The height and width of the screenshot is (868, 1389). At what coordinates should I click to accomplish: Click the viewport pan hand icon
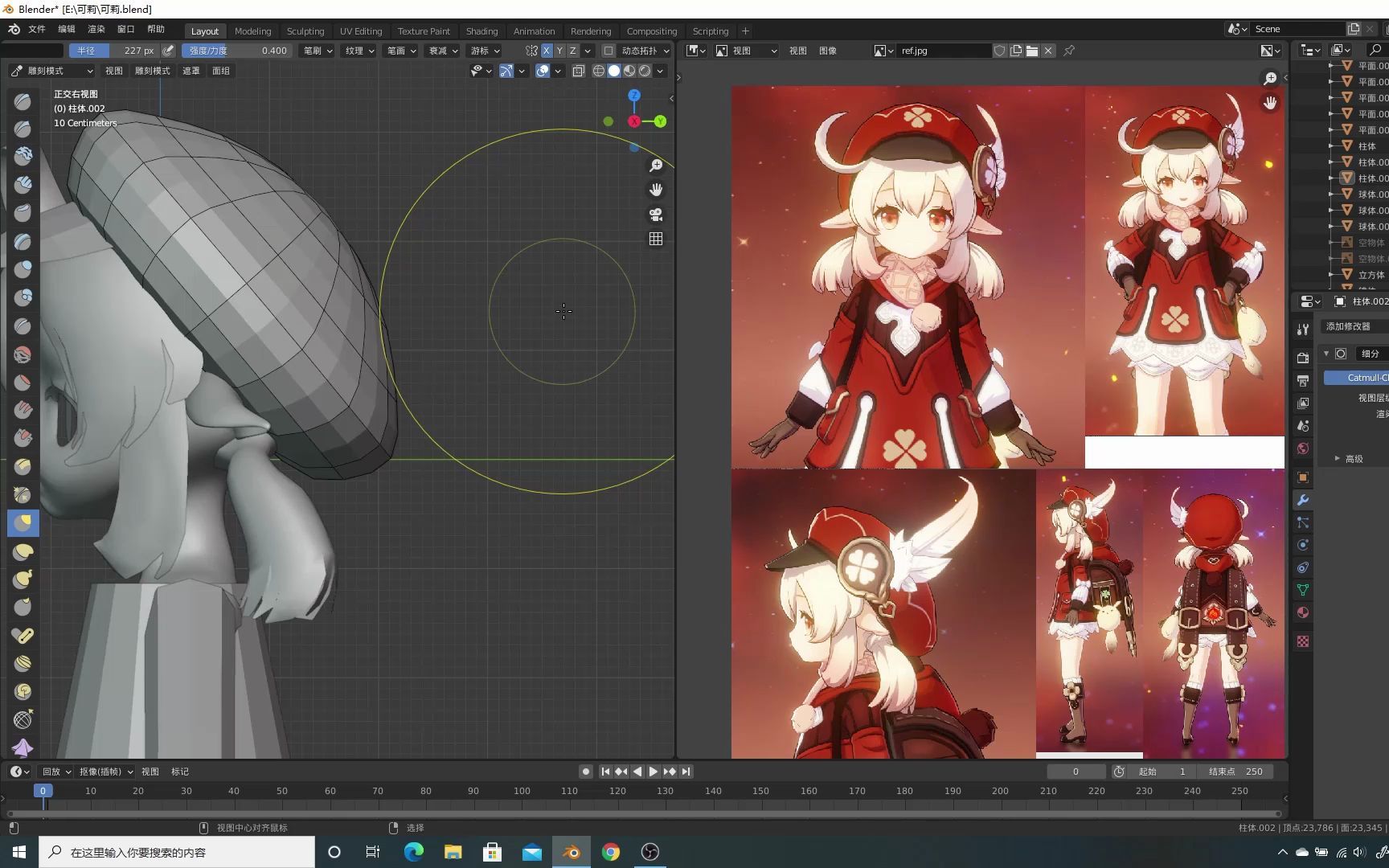pyautogui.click(x=656, y=190)
